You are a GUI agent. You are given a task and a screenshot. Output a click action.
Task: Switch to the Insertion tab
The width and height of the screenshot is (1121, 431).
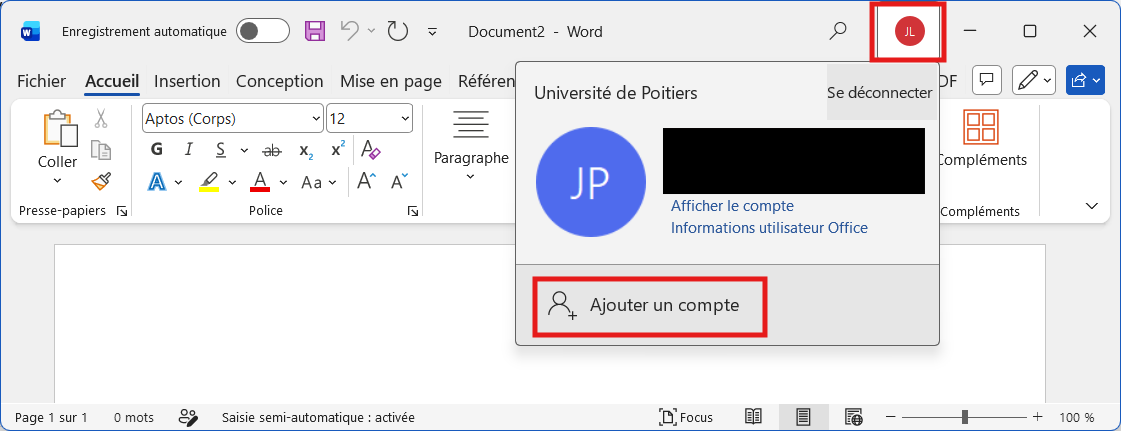[x=187, y=81]
